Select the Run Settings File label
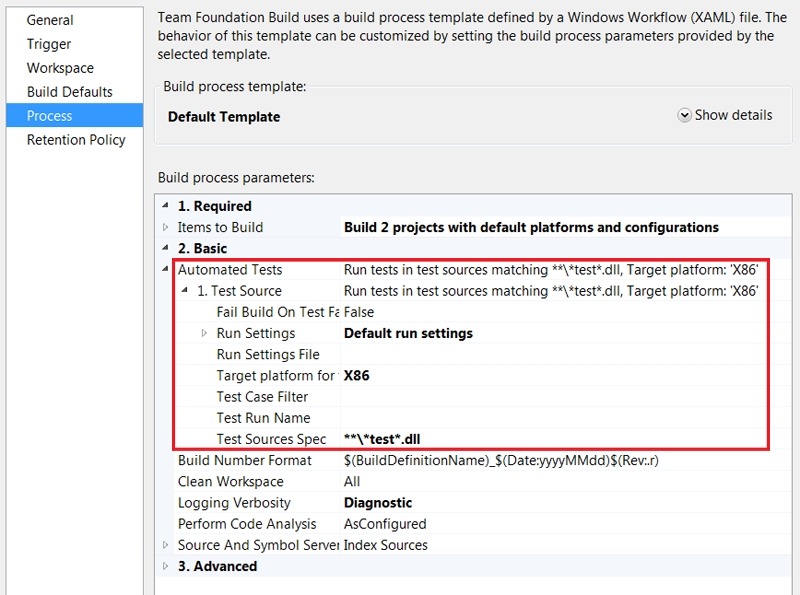Viewport: 800px width, 595px height. pos(268,354)
